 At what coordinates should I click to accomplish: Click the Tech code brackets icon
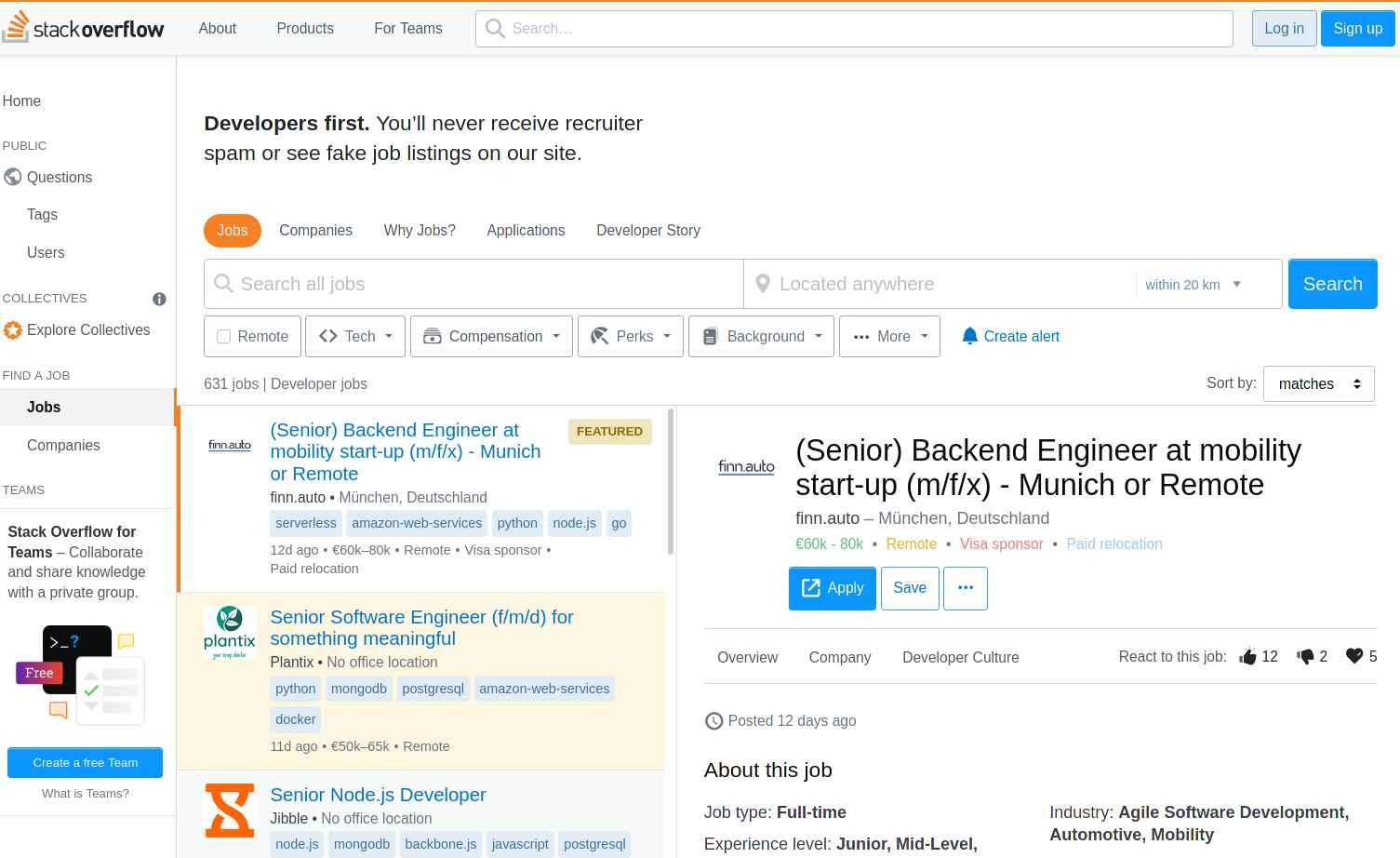pos(327,336)
